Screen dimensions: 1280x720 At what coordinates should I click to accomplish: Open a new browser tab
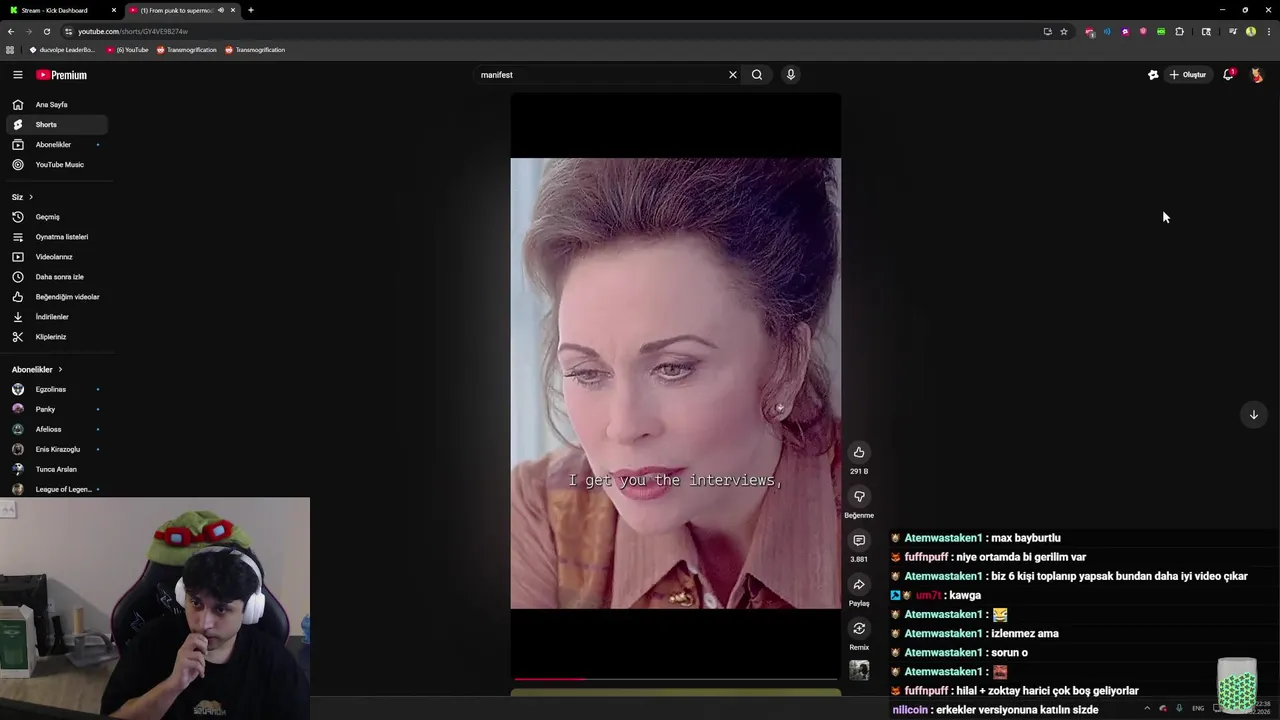point(251,10)
